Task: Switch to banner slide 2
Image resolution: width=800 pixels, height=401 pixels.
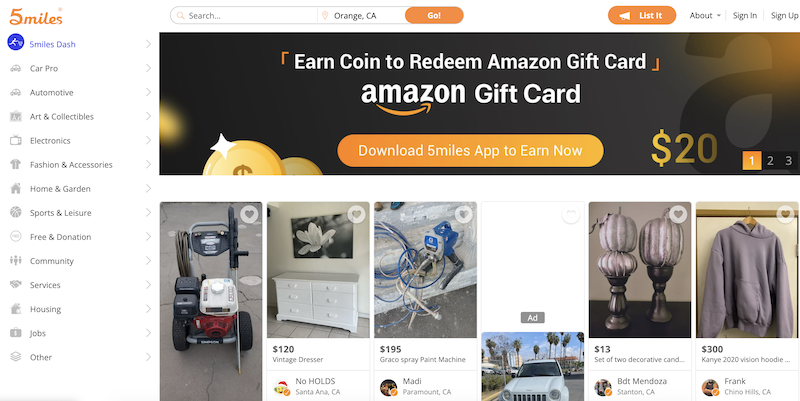Action: [x=770, y=161]
